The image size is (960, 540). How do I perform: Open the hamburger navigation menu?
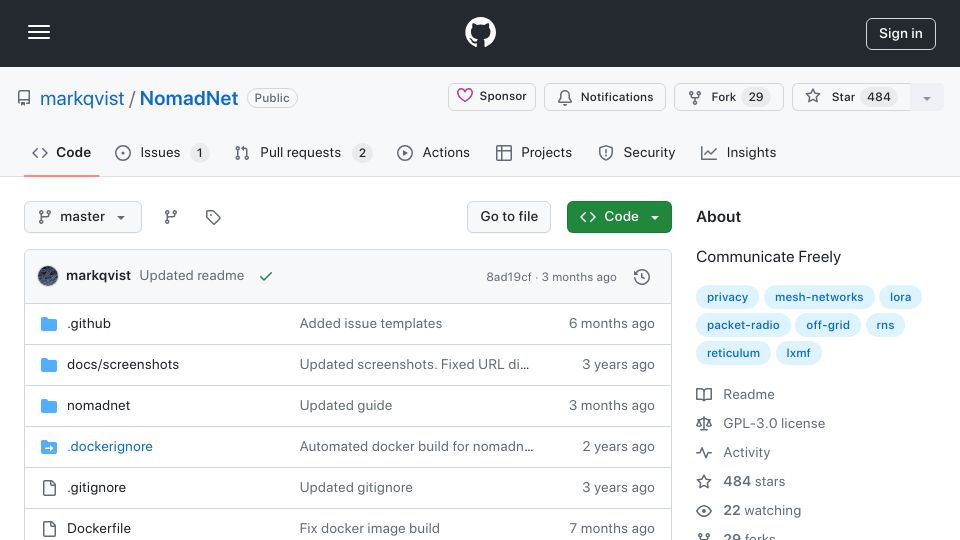39,32
